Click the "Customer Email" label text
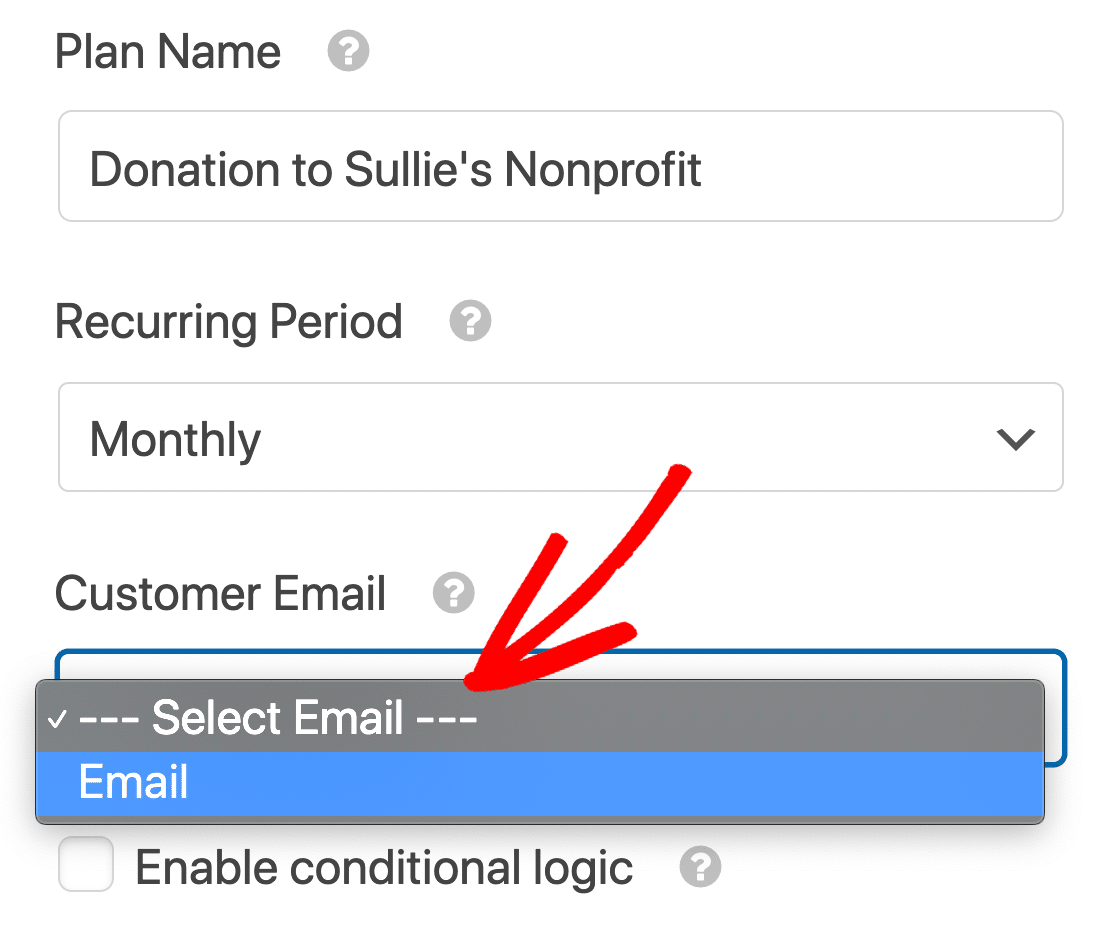 221,593
